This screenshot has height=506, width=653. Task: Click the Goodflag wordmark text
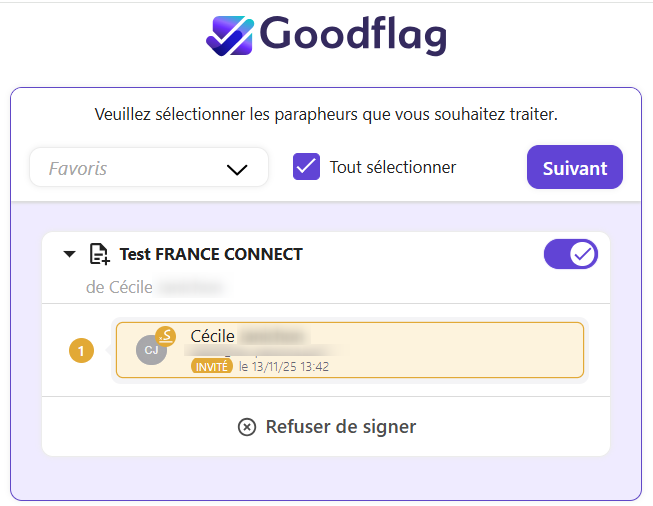click(x=352, y=35)
